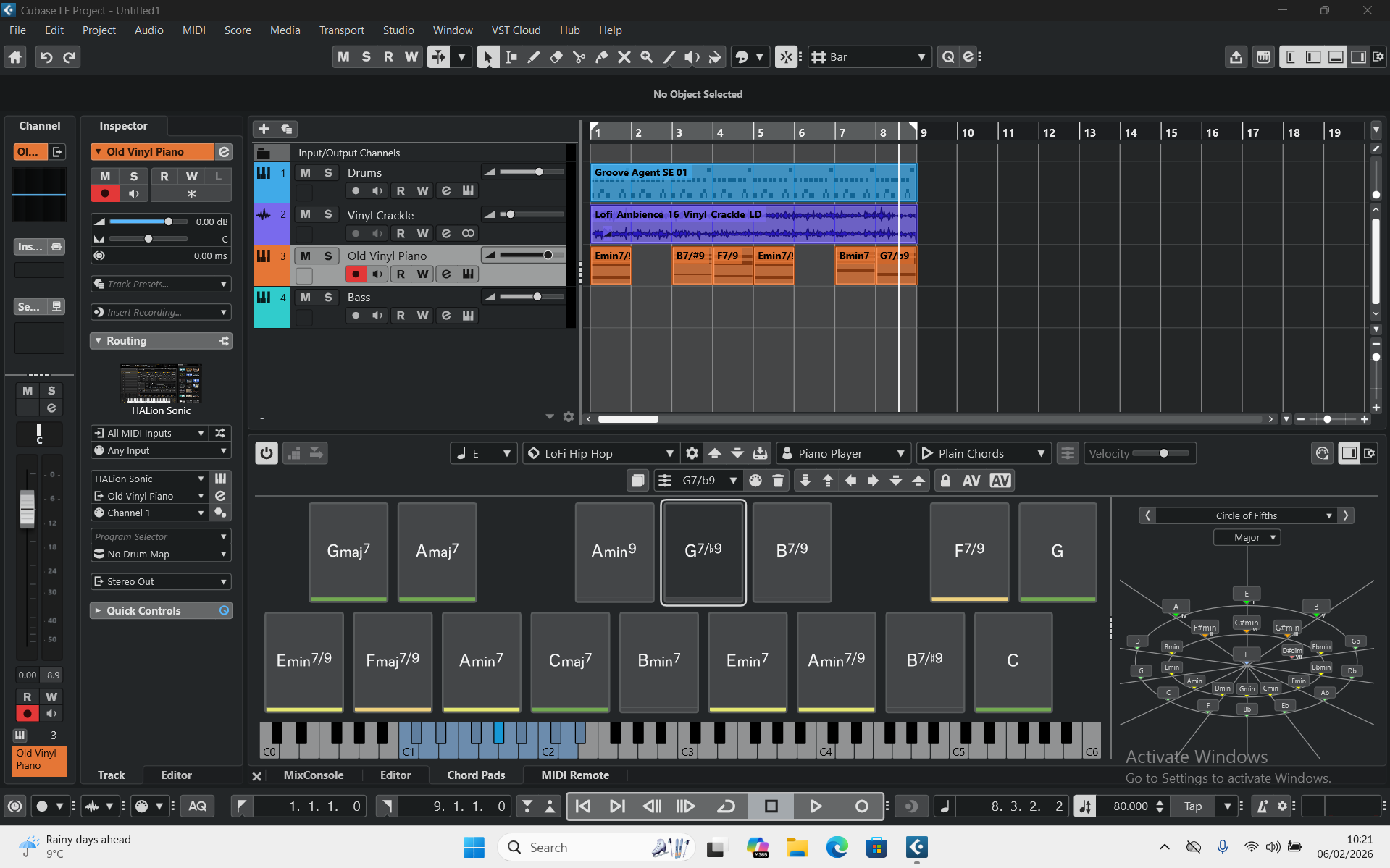The height and width of the screenshot is (868, 1390).
Task: Mute the Drums track
Action: [x=306, y=173]
